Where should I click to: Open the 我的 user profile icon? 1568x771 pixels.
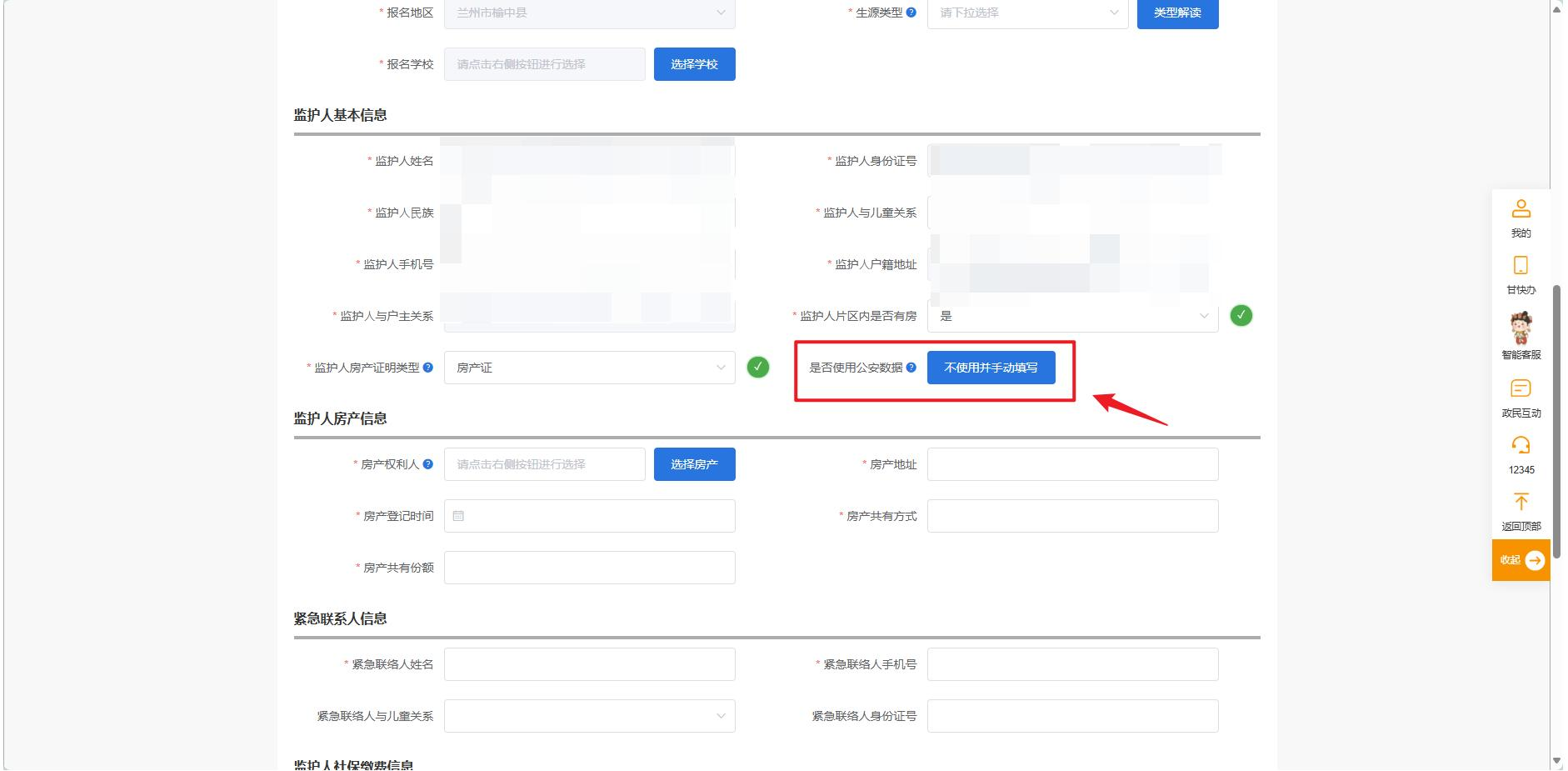(1521, 208)
